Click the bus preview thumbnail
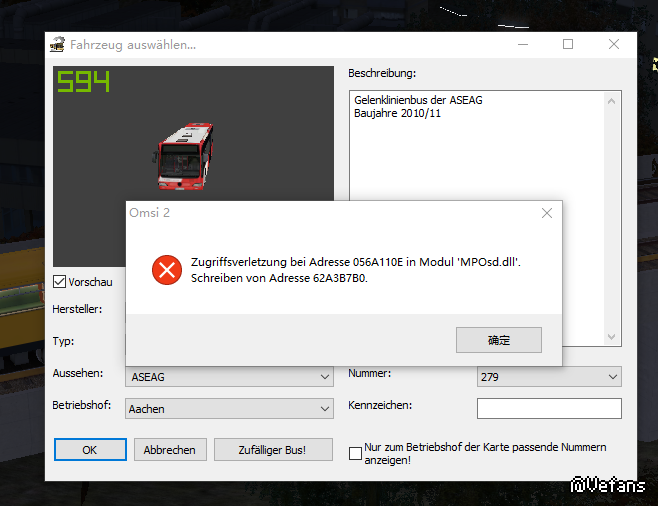658x506 pixels. point(183,156)
